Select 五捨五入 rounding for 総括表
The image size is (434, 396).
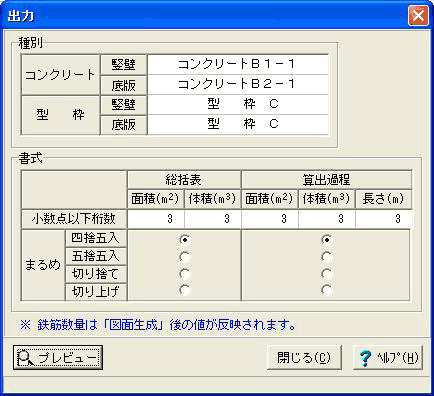pos(185,257)
